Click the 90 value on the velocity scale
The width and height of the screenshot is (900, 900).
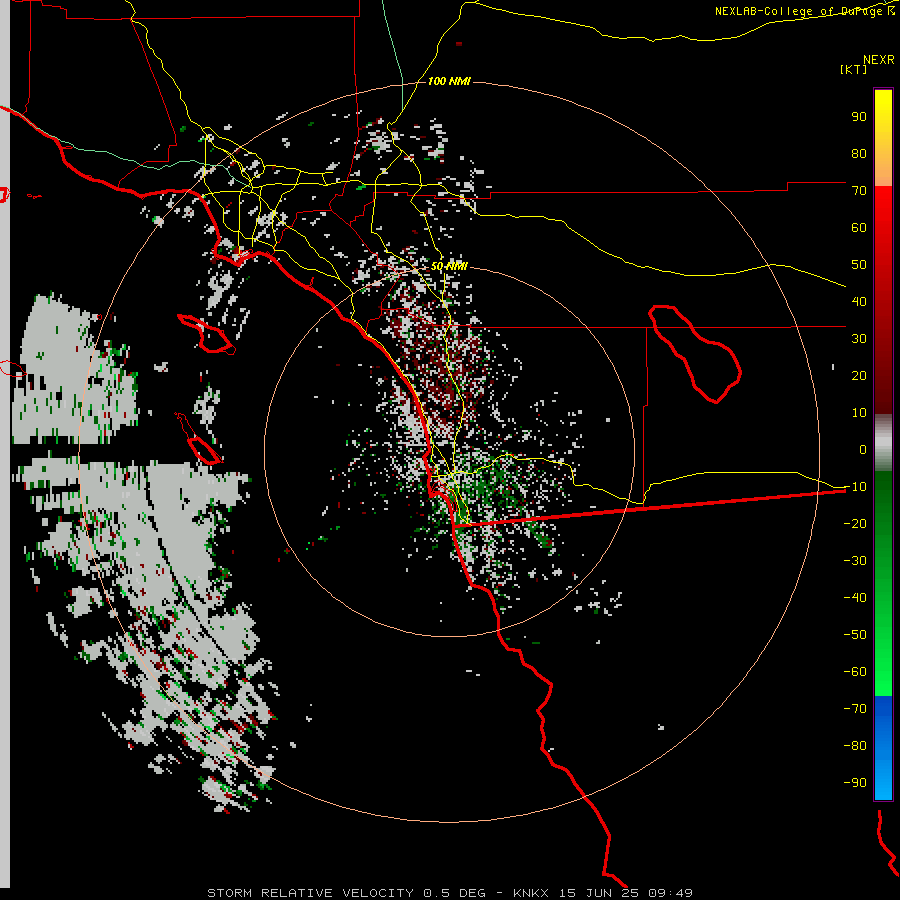[859, 117]
